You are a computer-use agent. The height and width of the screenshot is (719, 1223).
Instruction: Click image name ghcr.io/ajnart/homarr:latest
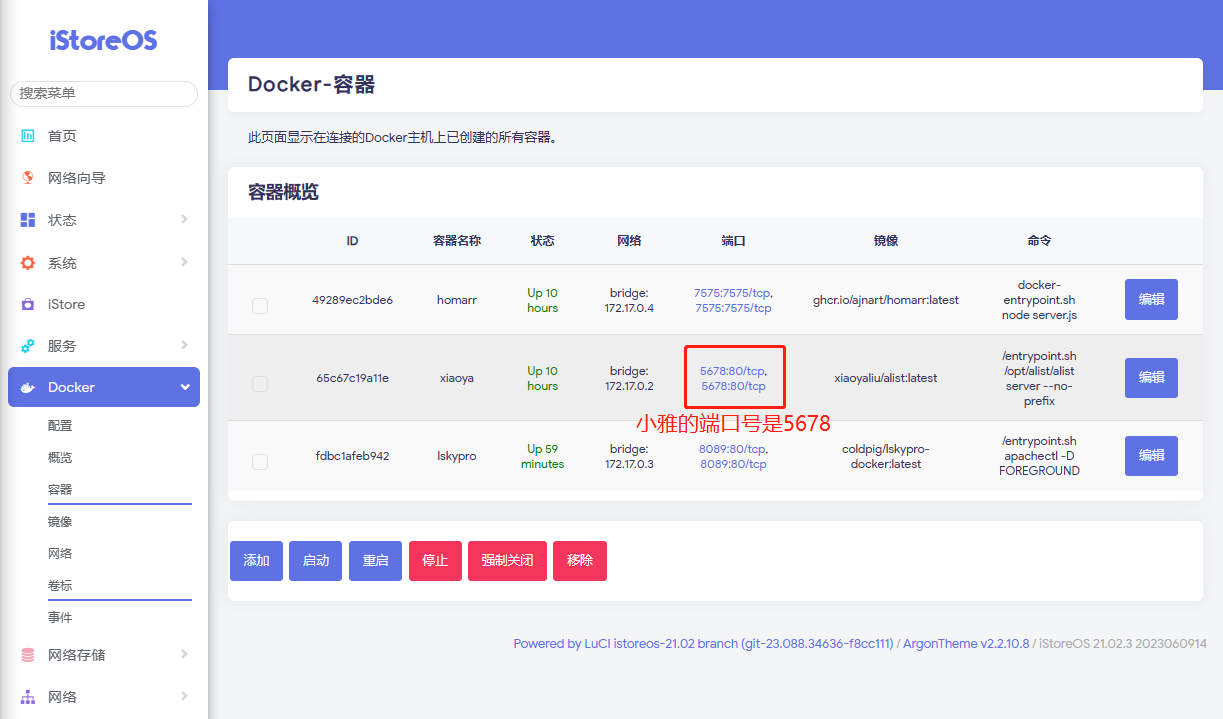(886, 300)
